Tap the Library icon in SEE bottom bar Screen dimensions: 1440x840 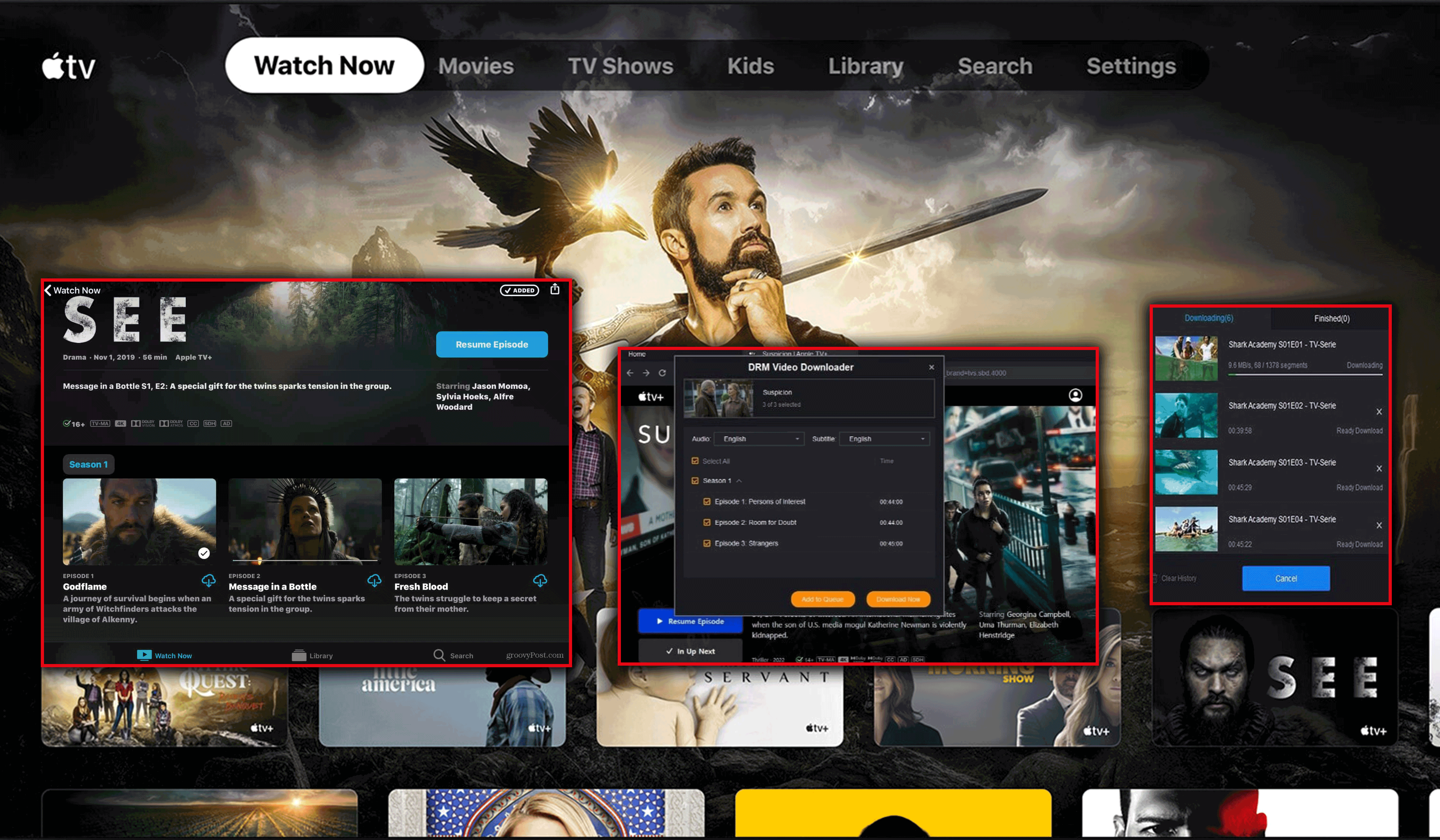coord(299,655)
